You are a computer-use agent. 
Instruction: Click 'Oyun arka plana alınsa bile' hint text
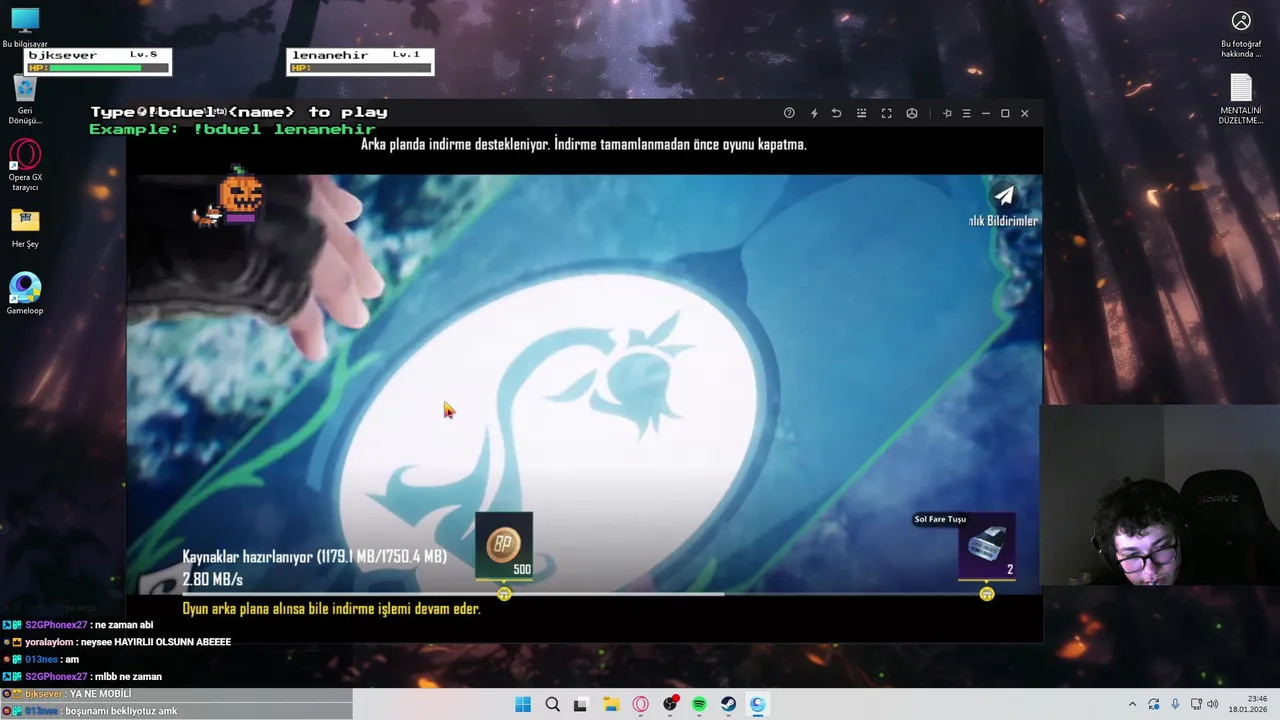[x=331, y=608]
